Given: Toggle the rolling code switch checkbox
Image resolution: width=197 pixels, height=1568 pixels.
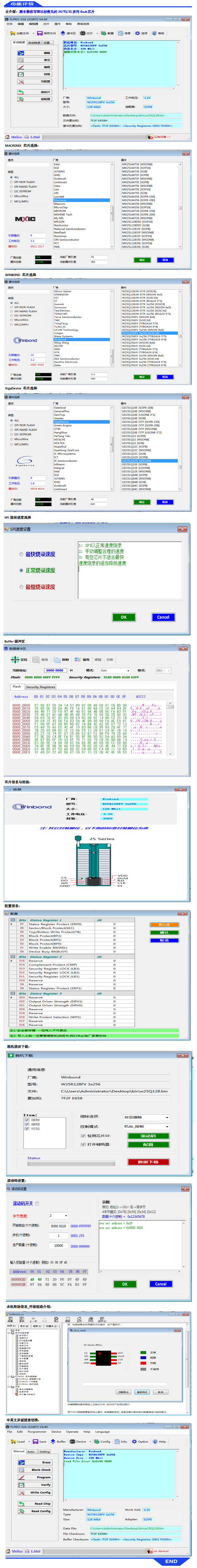Looking at the screenshot, I should click(37, 1203).
